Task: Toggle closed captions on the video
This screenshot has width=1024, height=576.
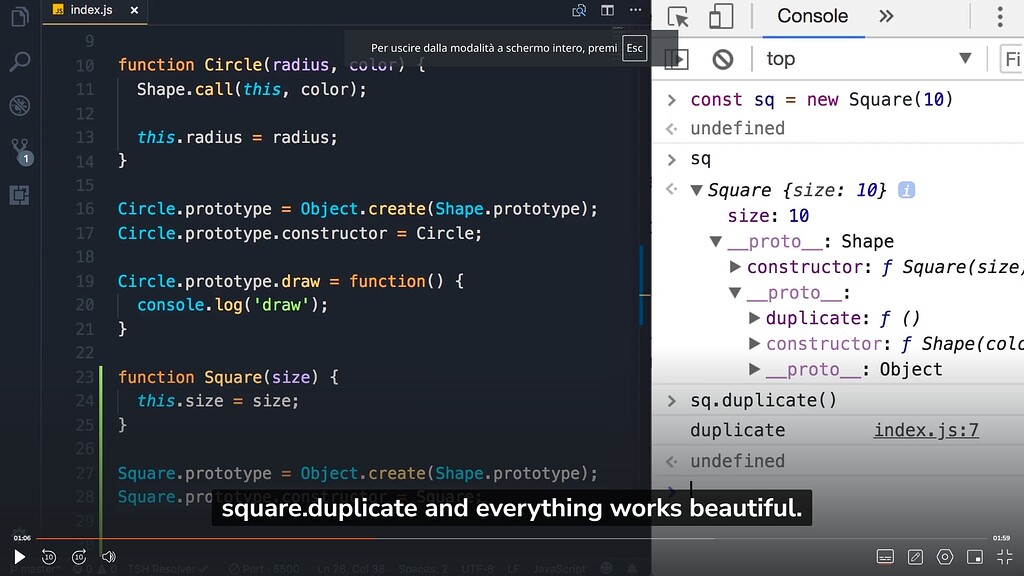Action: (886, 556)
